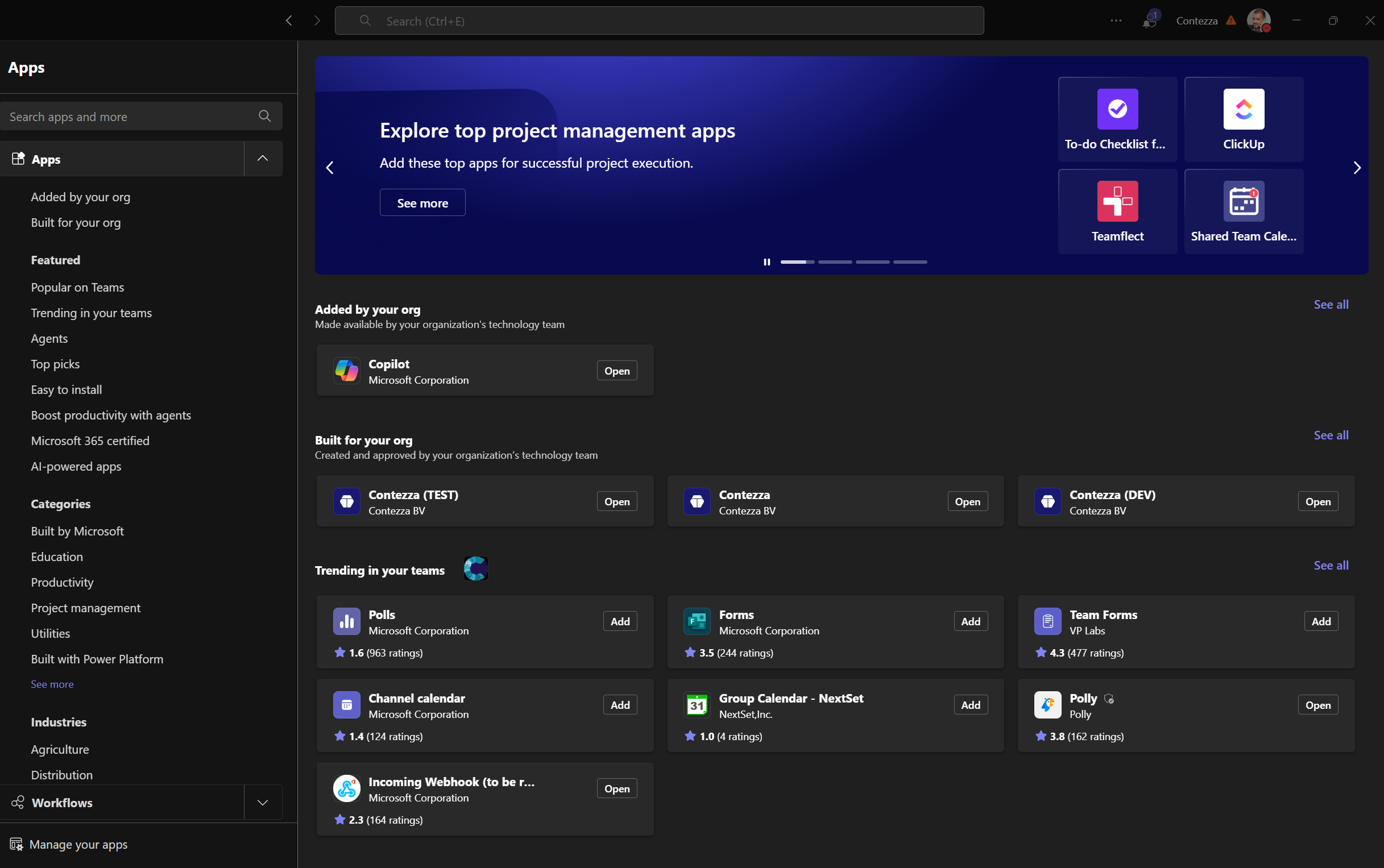
Task: Open the notifications bell icon
Action: (1149, 21)
